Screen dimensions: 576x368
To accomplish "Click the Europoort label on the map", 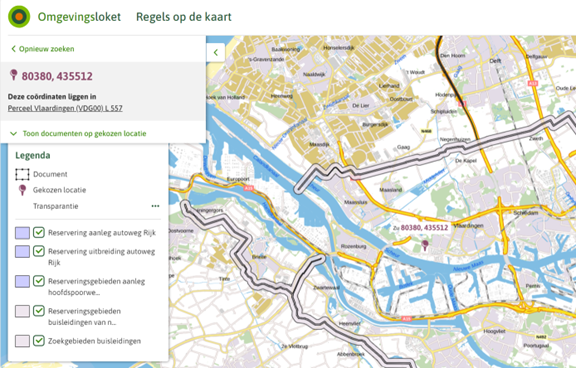I will point(238,179).
